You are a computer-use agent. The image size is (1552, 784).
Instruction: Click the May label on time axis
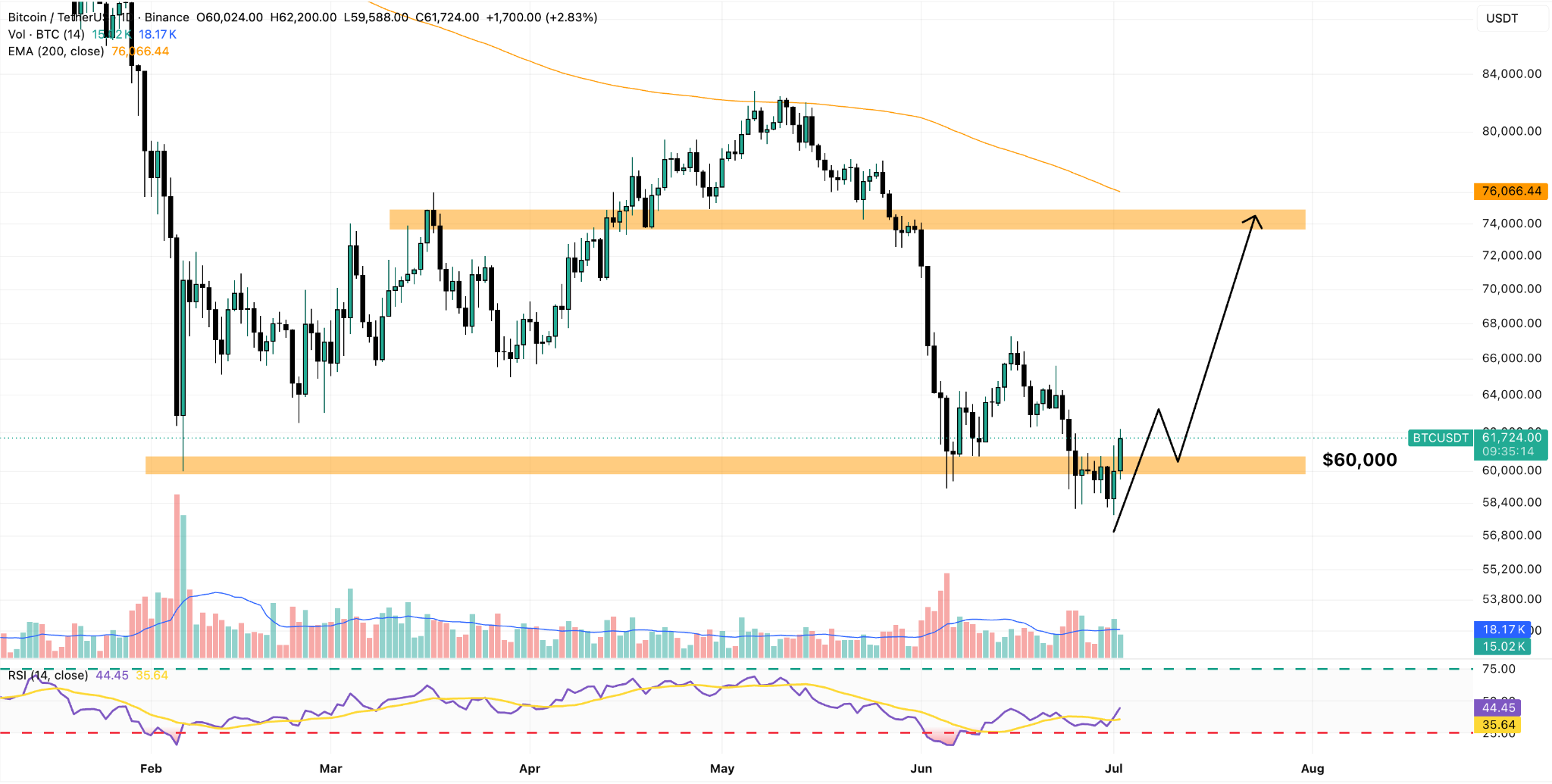(x=722, y=768)
